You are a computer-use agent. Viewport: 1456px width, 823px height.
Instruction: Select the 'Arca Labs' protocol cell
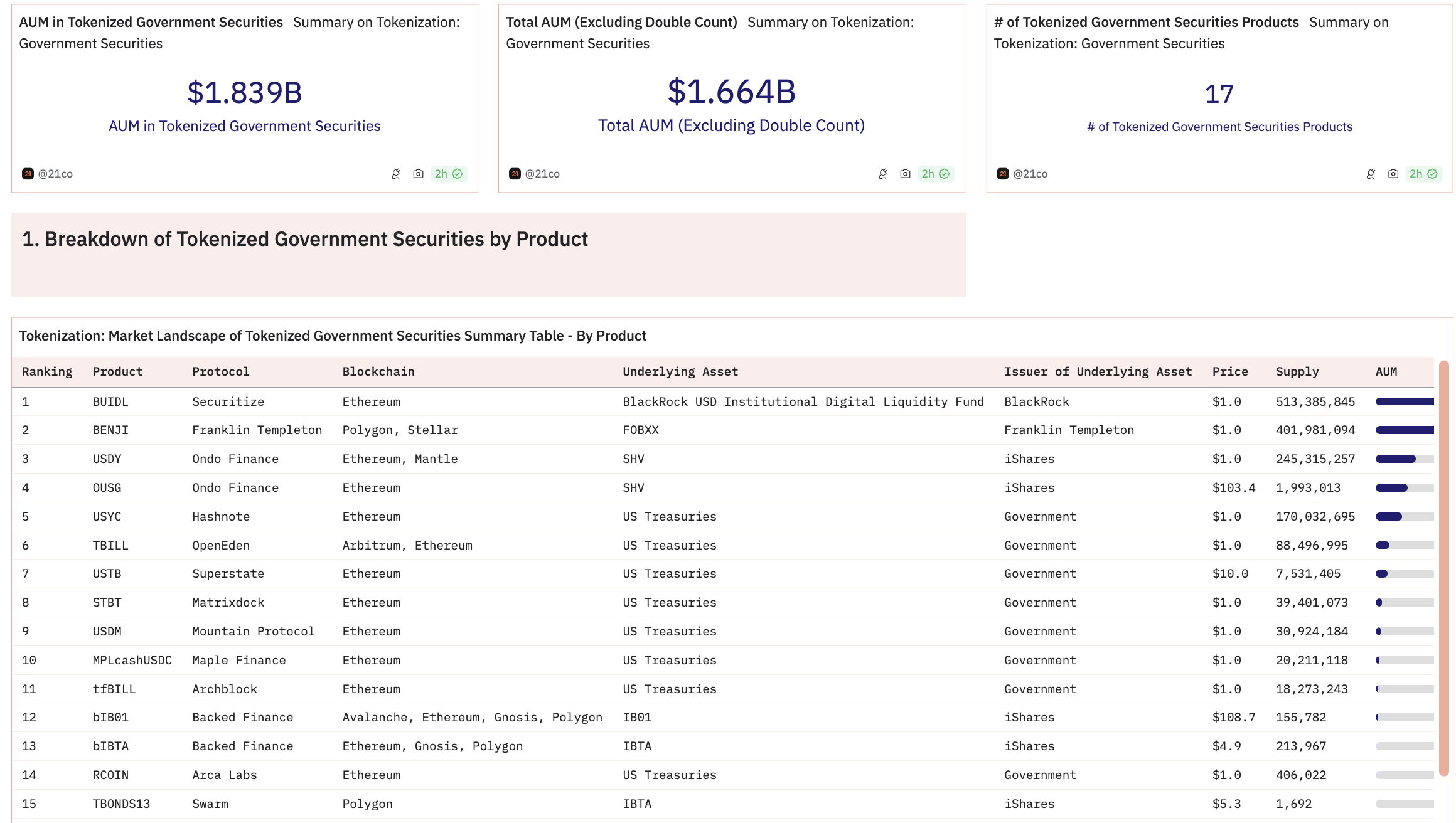[x=225, y=775]
